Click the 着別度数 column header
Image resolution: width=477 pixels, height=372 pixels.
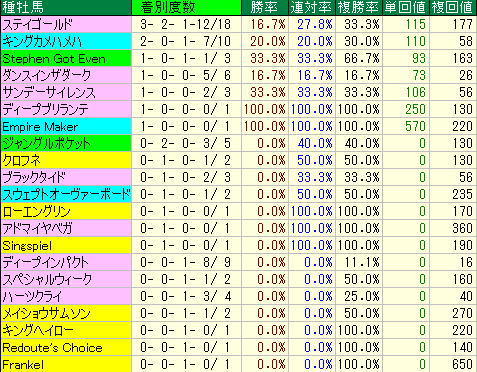coord(186,7)
